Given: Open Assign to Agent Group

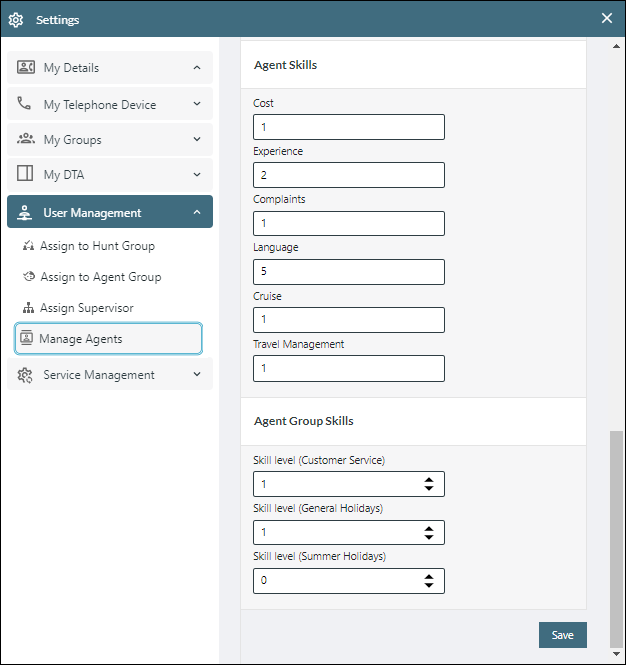Looking at the screenshot, I should [100, 277].
